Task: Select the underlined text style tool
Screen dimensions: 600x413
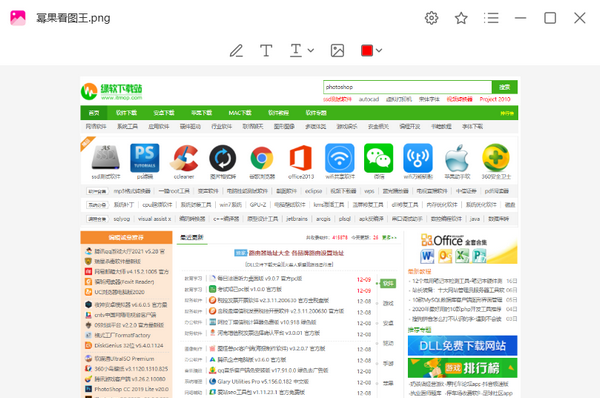Action: pyautogui.click(x=296, y=51)
